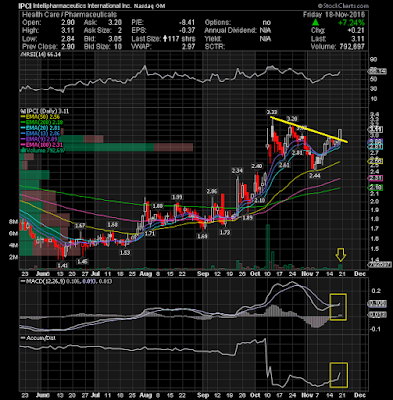
Task: Click the 2M volume axis label
Action: [14, 257]
